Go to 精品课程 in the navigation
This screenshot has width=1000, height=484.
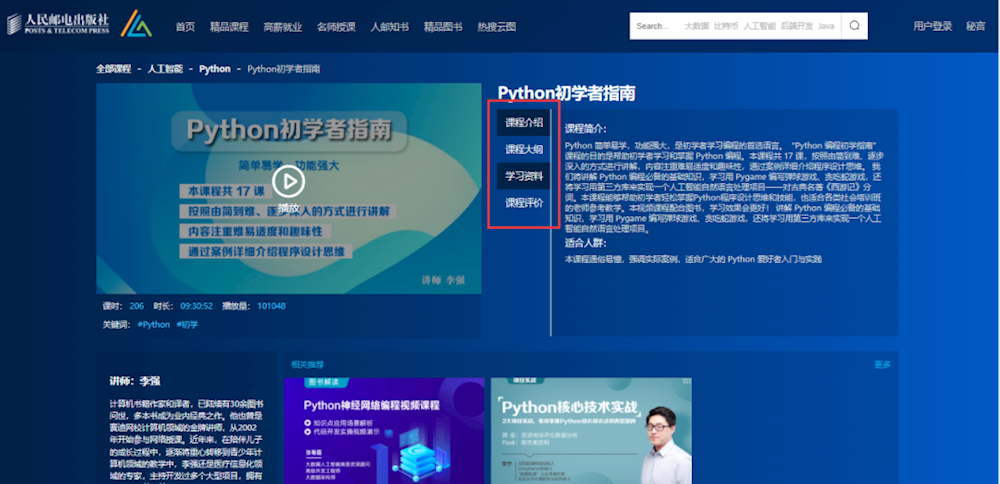click(x=229, y=27)
